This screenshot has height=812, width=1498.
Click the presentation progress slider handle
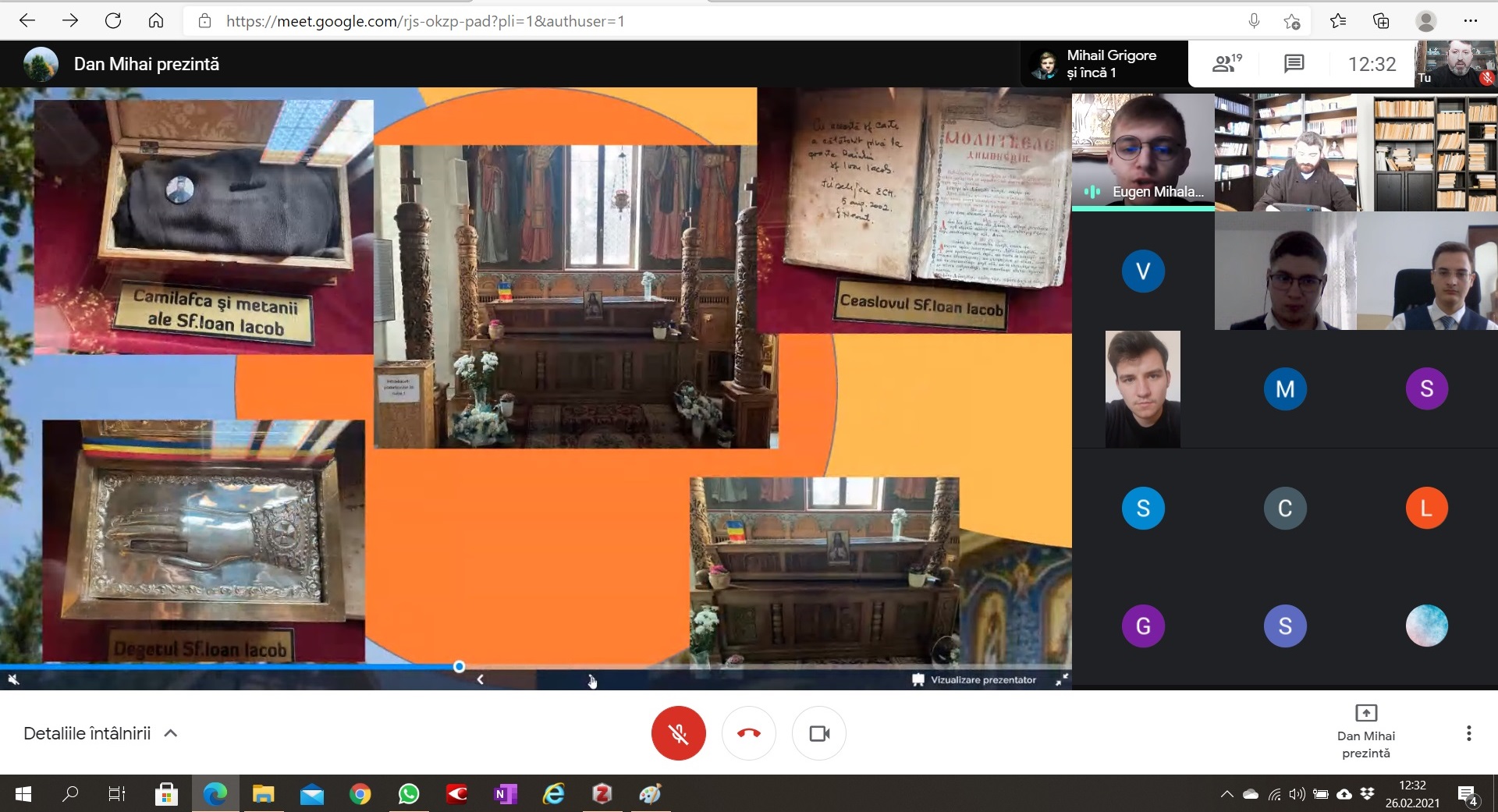(x=459, y=666)
